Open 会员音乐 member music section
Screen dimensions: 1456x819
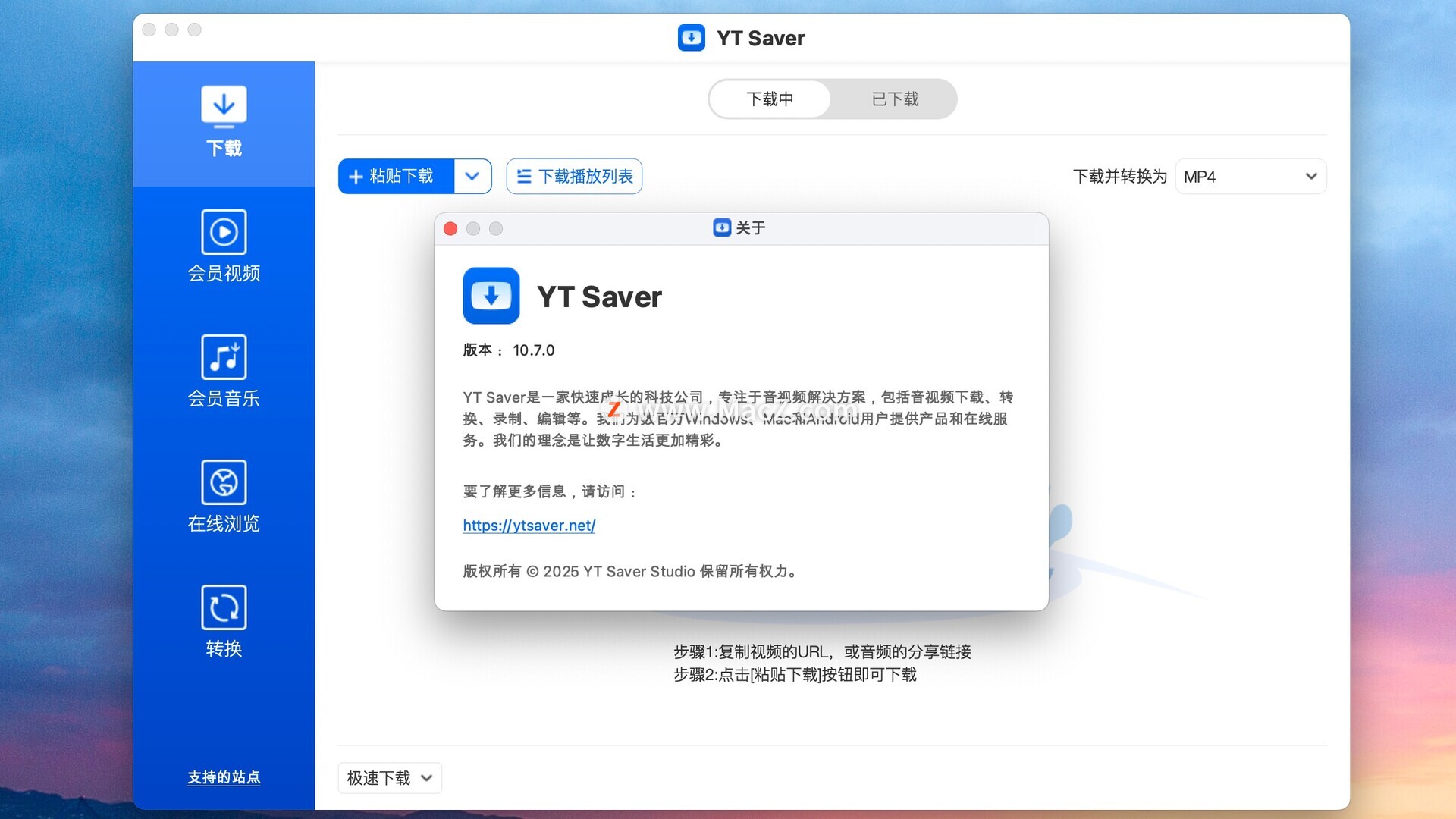click(224, 372)
